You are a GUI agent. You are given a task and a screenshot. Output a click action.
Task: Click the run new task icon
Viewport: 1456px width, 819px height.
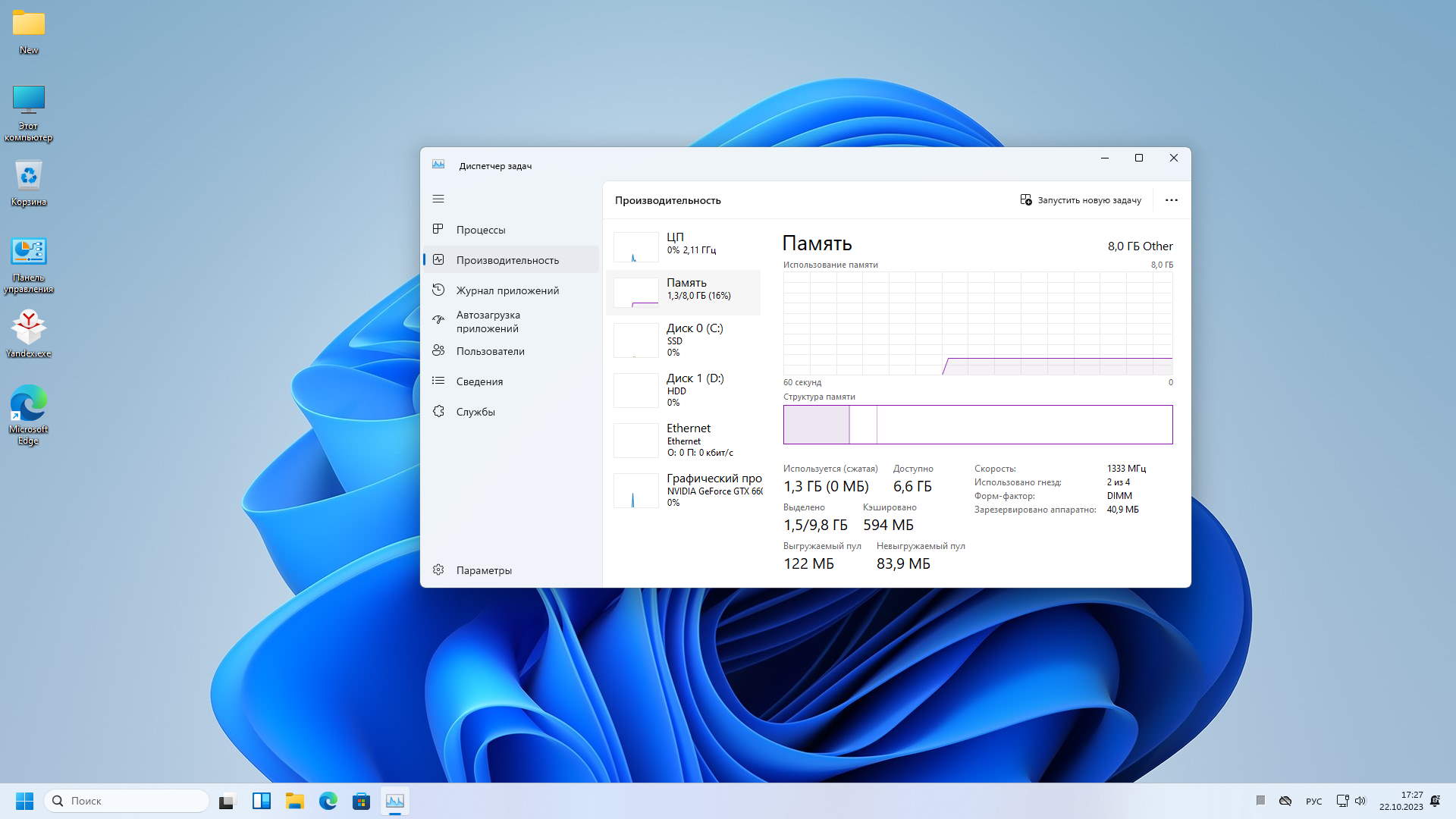coord(1026,200)
